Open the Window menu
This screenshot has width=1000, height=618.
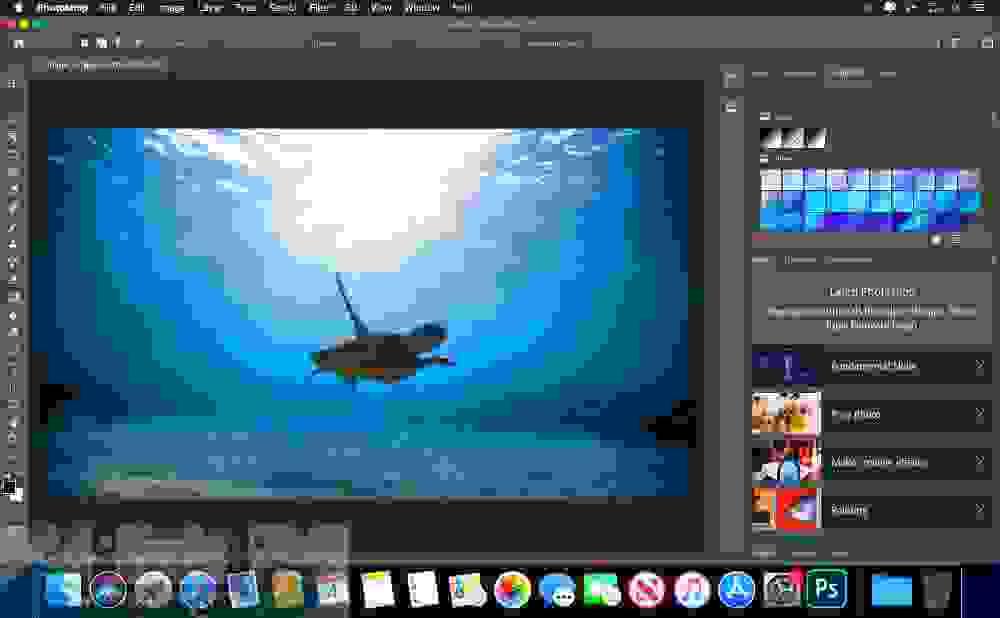[422, 8]
